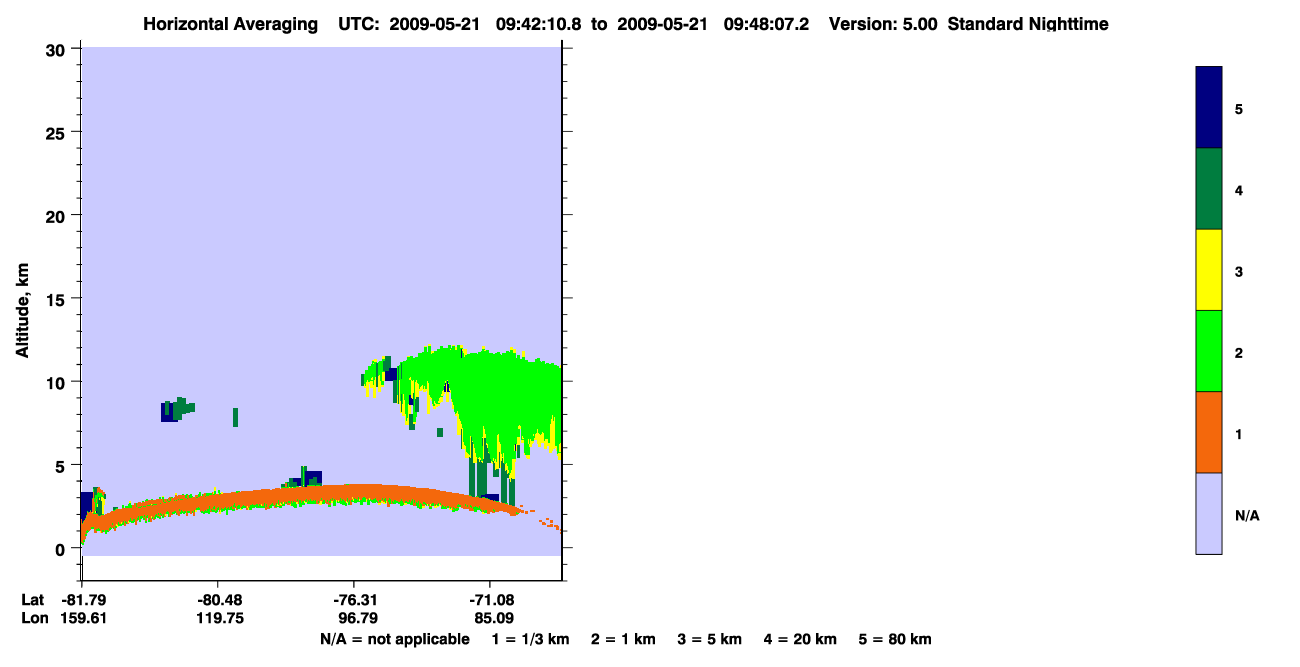The width and height of the screenshot is (1300, 667).
Task: Click the altitude axis tick label '0'
Action: (x=61, y=548)
